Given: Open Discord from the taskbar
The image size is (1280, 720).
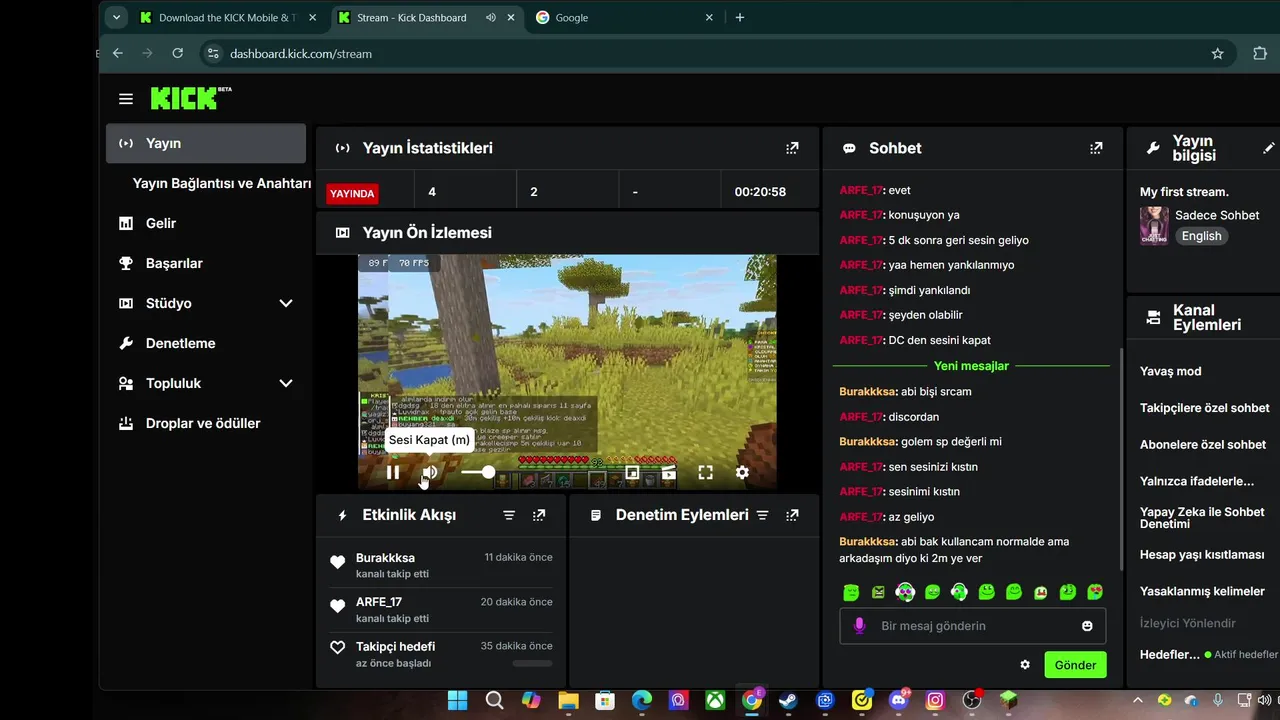Looking at the screenshot, I should click(898, 700).
